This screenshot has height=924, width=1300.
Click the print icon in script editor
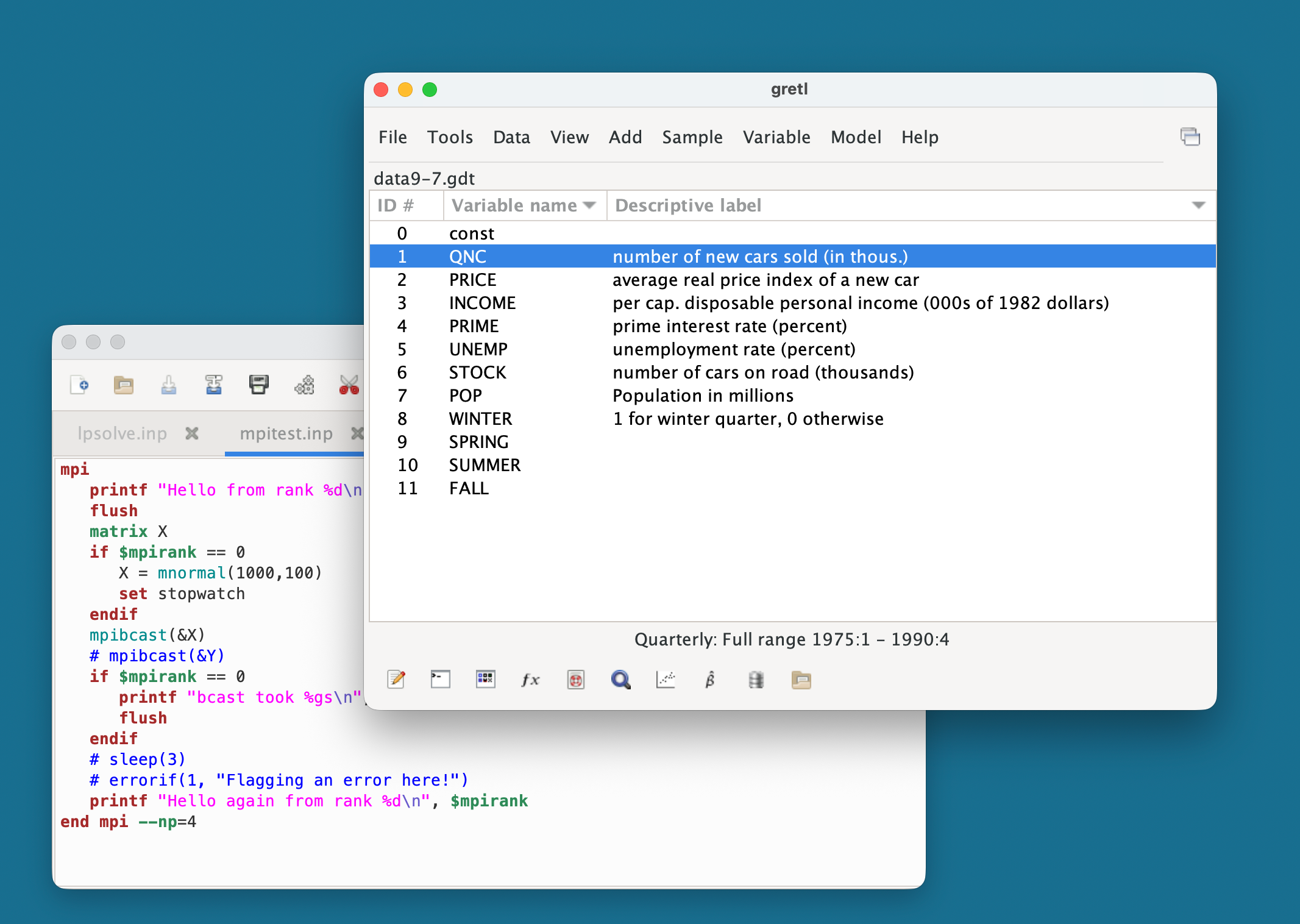[x=259, y=385]
